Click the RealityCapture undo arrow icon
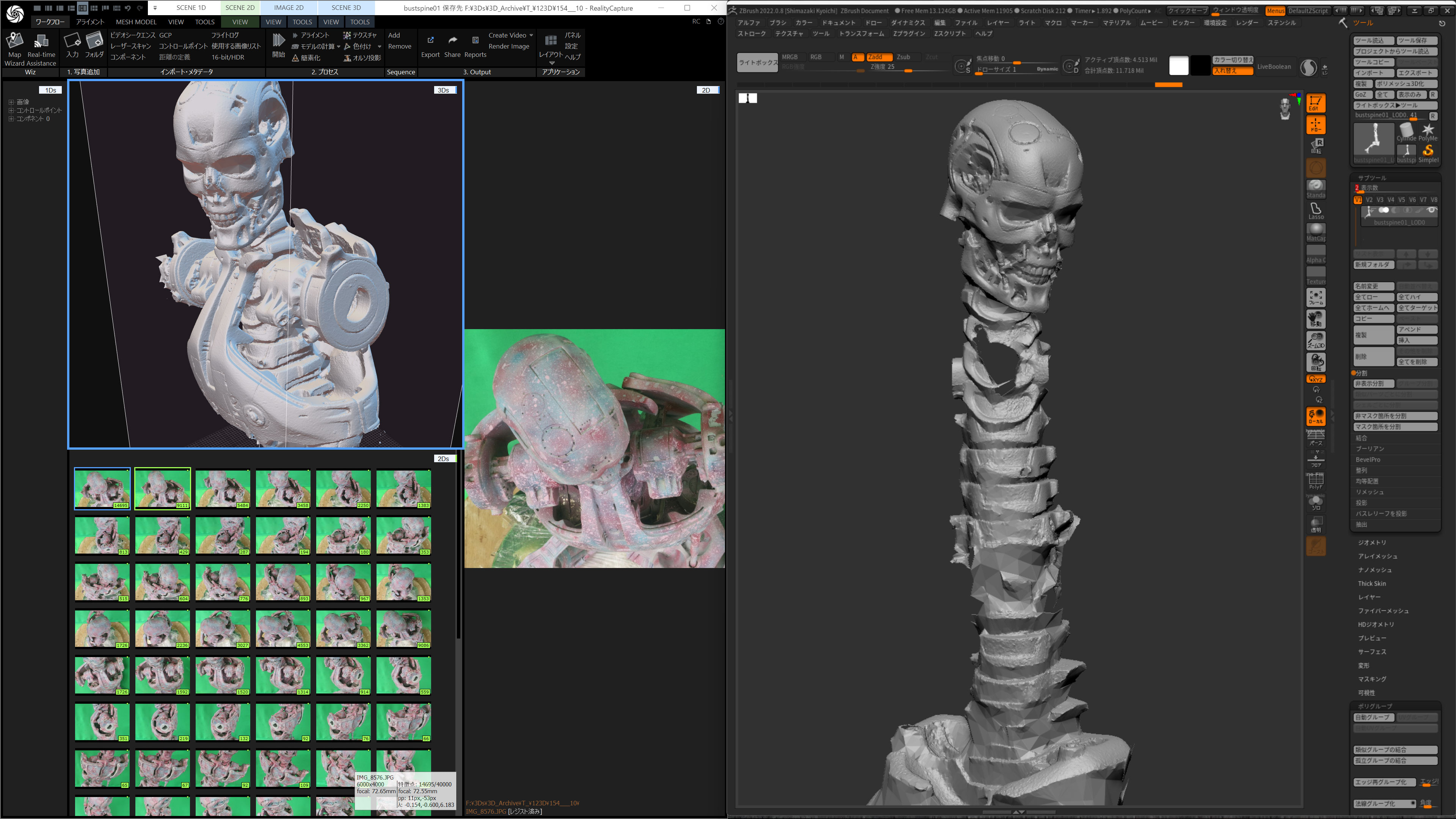1456x819 pixels. pos(128,8)
